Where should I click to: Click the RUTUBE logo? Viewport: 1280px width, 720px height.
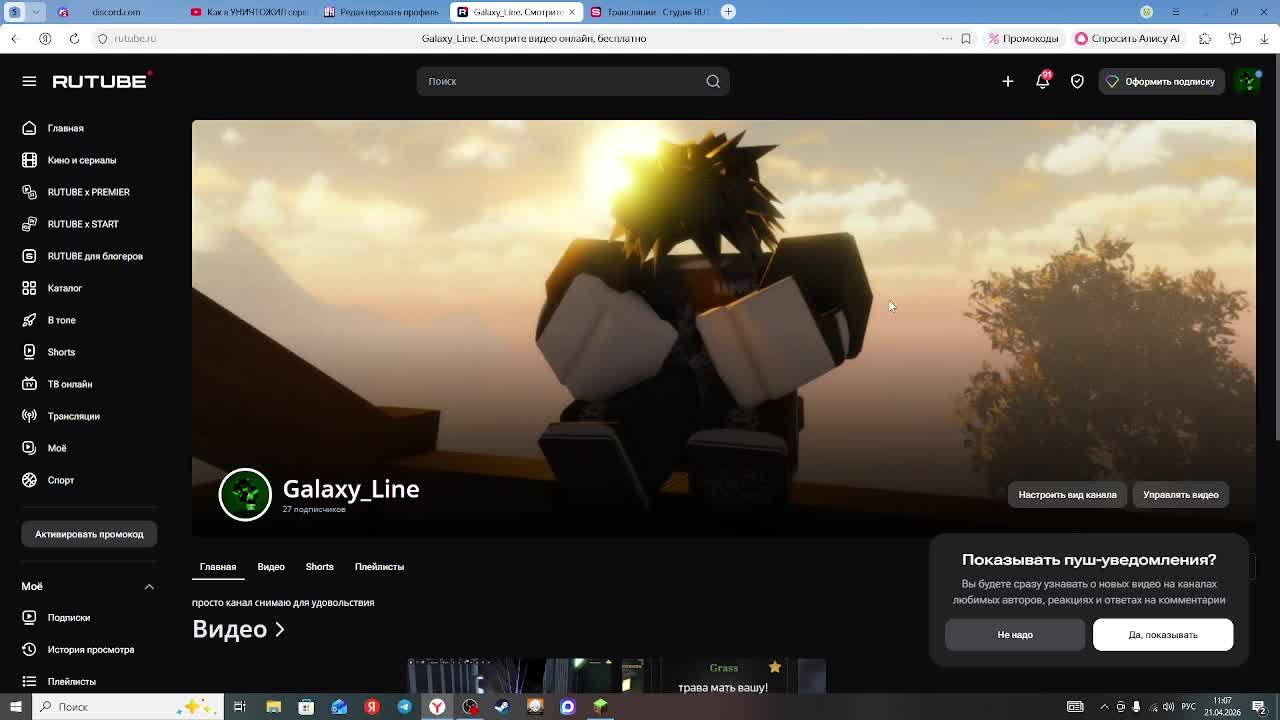click(101, 80)
